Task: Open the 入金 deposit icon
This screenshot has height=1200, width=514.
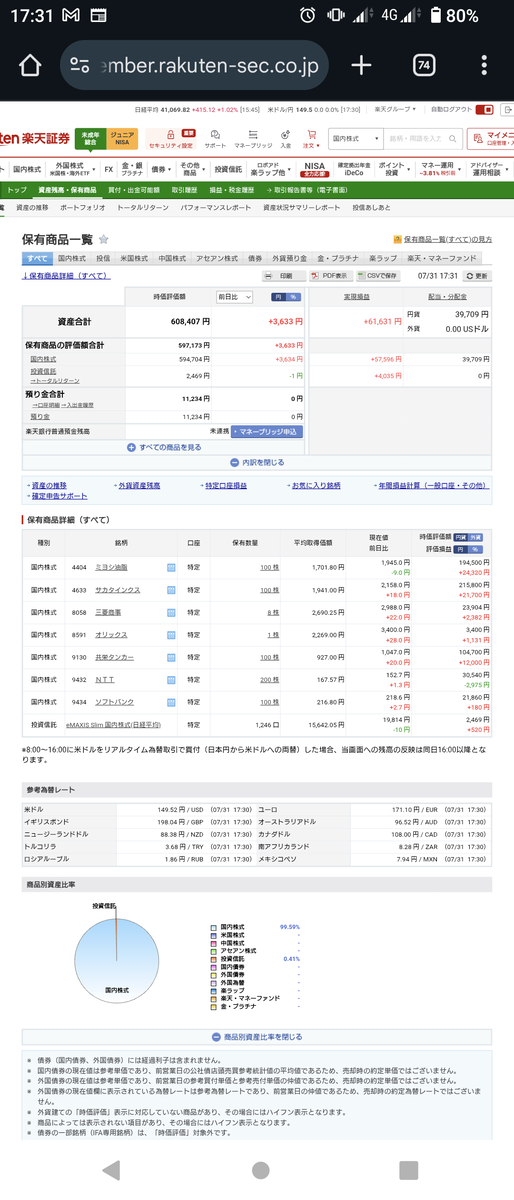Action: point(286,139)
